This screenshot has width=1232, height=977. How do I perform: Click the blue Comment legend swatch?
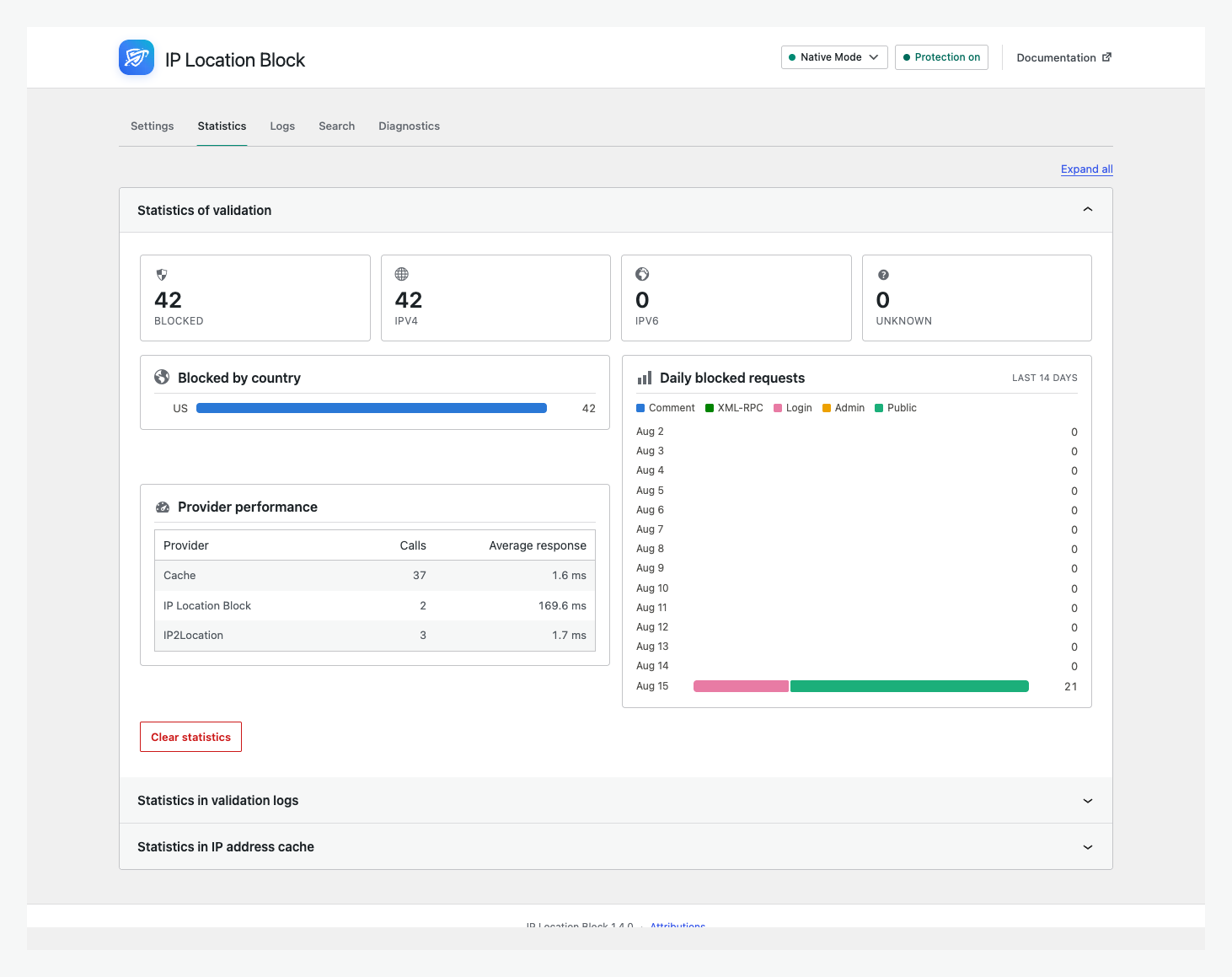point(640,408)
